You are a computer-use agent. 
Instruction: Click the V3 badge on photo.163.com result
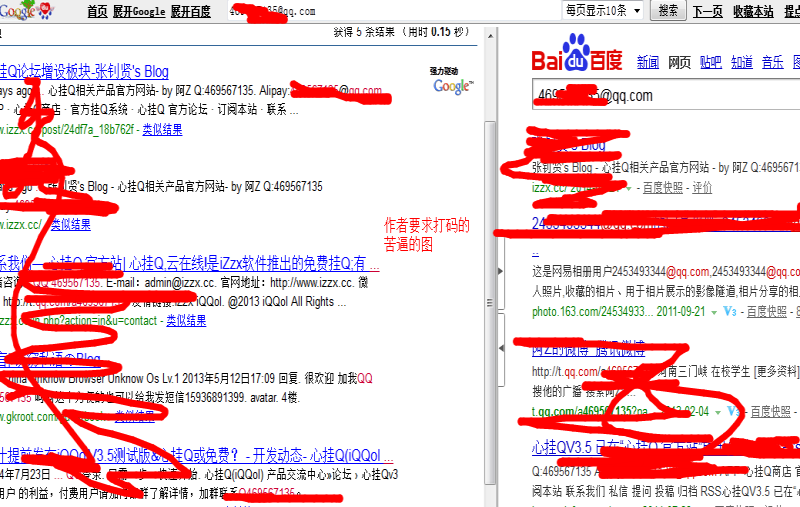click(x=730, y=311)
